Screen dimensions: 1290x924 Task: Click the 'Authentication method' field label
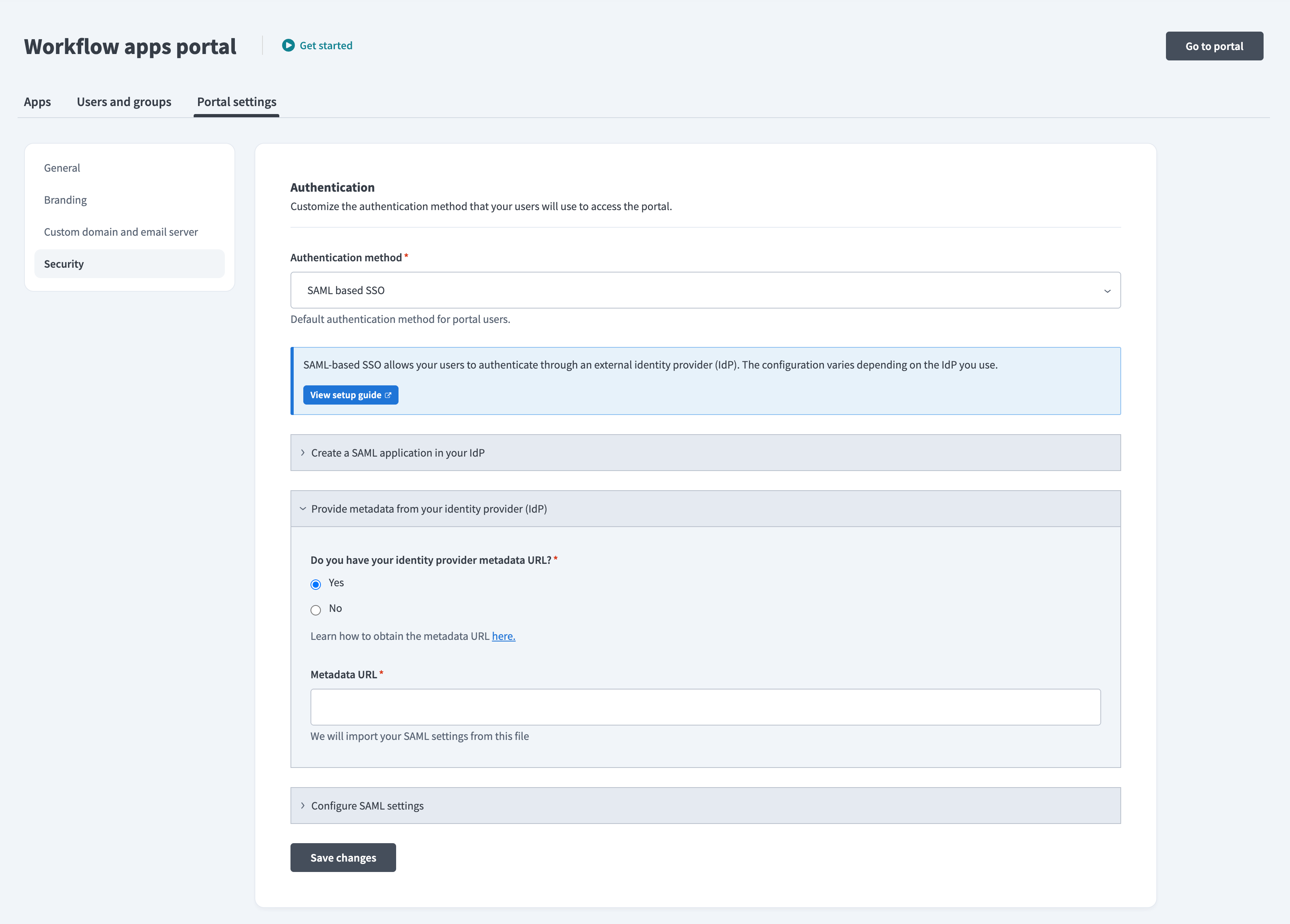346,258
